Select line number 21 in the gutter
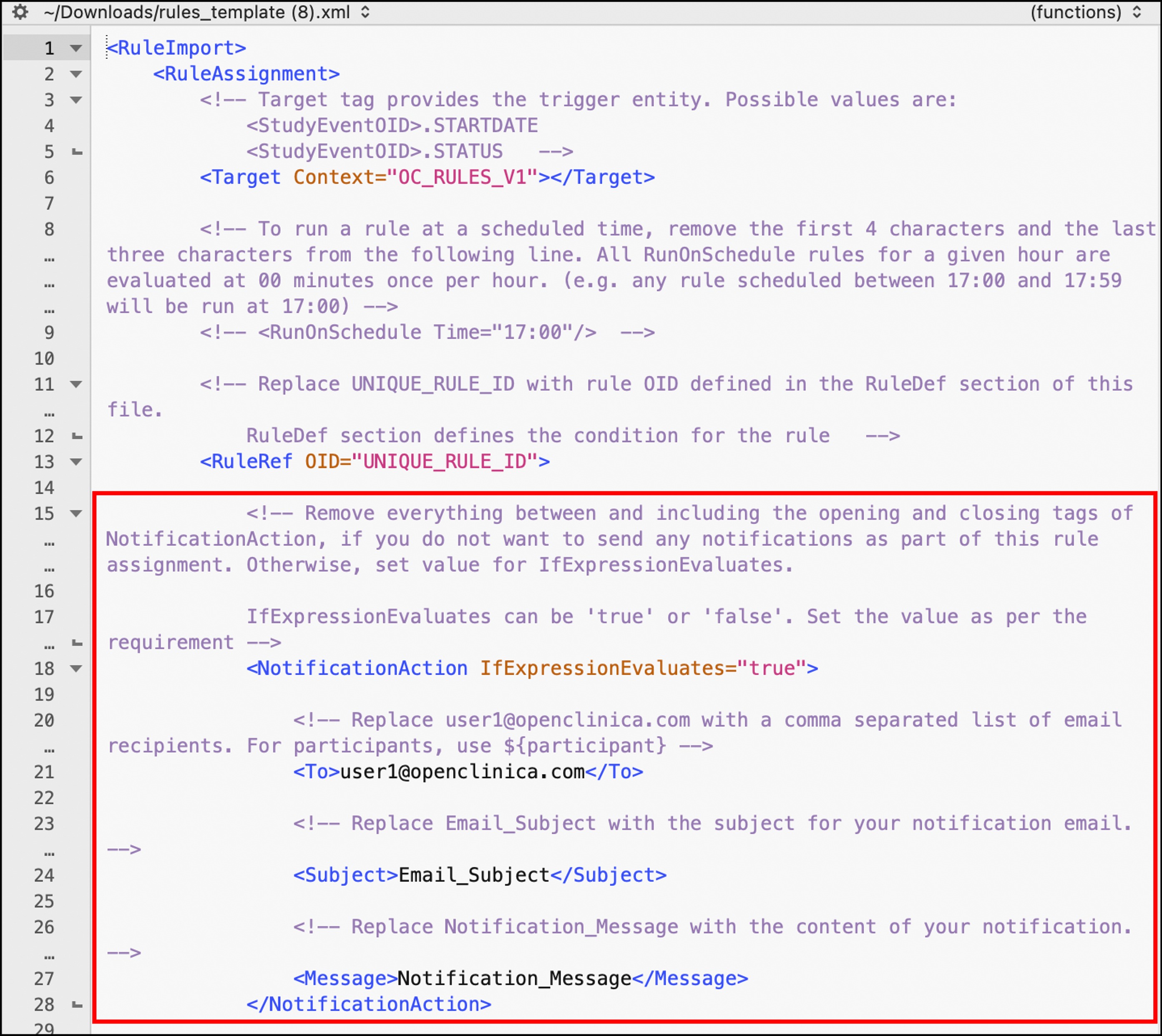Viewport: 1162px width, 1036px height. (x=44, y=772)
